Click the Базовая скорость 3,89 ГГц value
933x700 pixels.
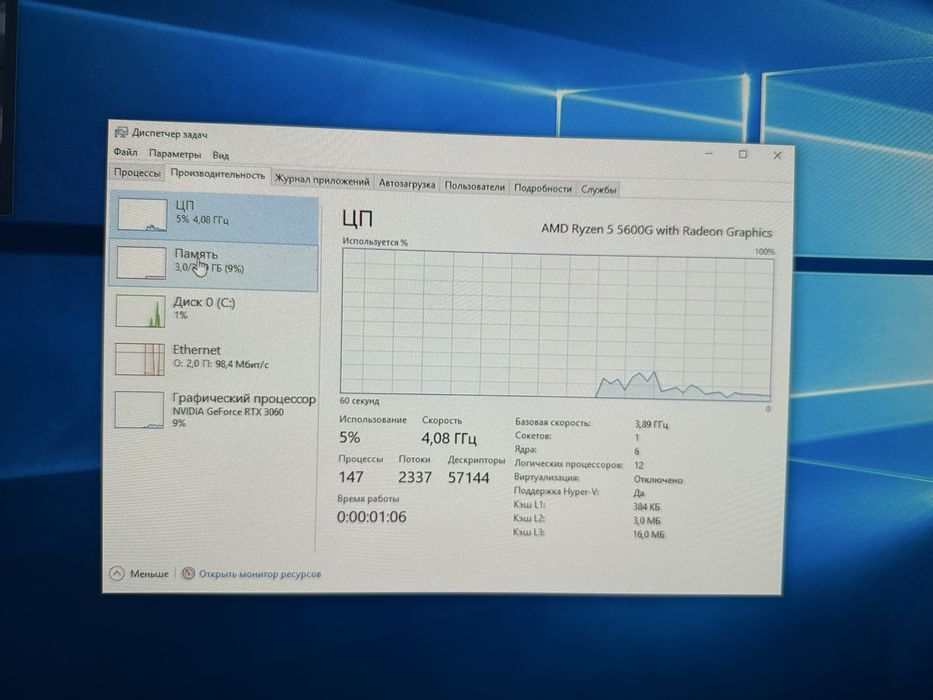click(652, 424)
